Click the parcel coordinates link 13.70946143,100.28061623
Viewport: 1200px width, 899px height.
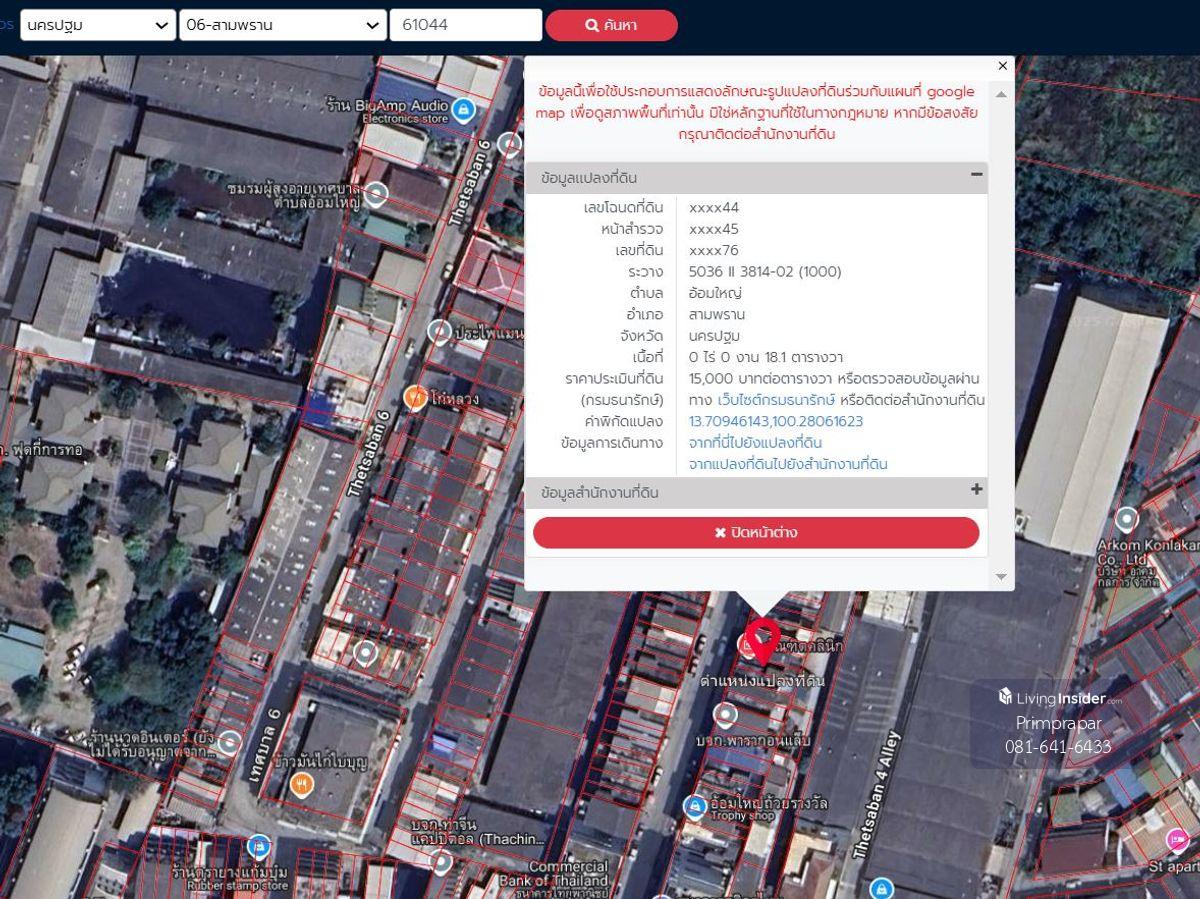775,421
